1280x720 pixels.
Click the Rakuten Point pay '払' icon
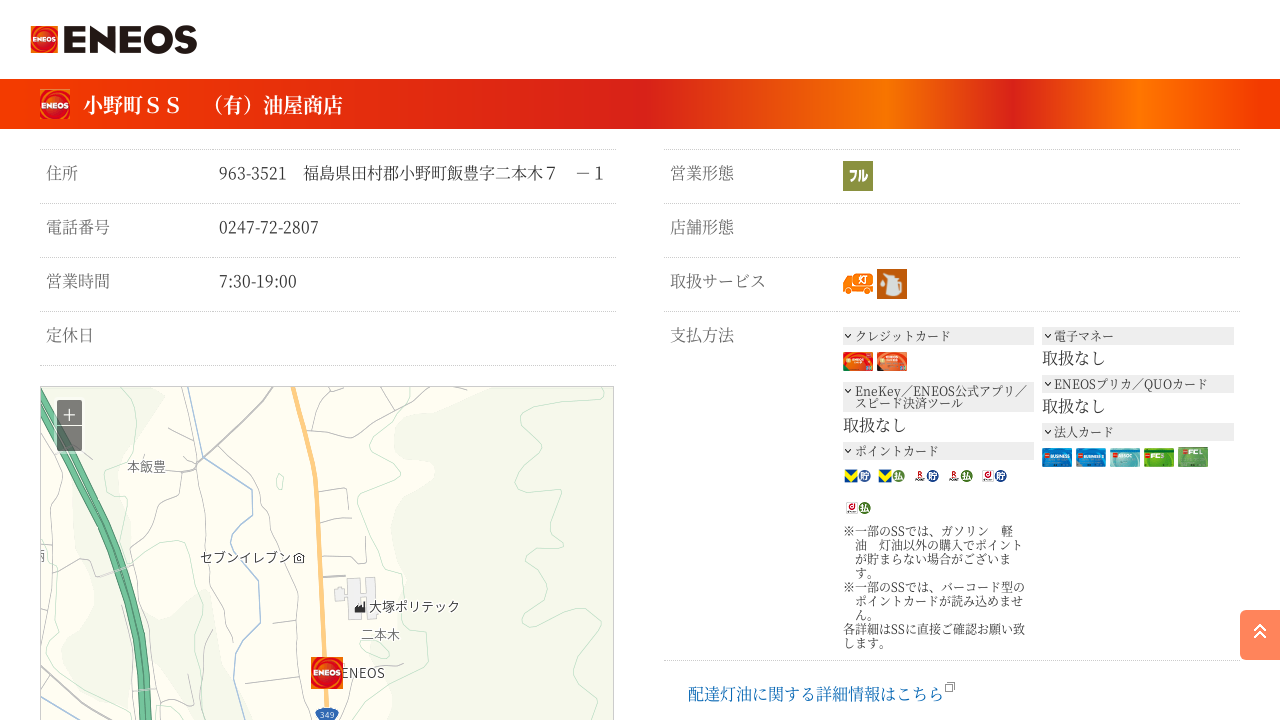(x=960, y=476)
